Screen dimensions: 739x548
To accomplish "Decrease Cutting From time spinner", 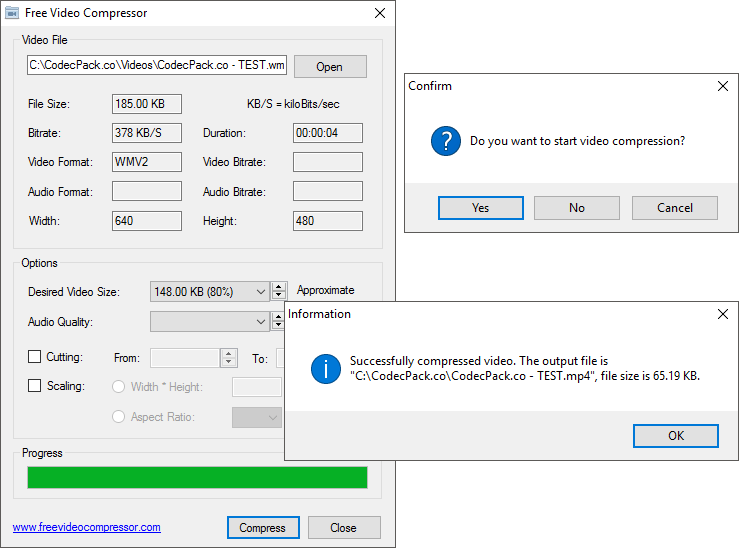I will point(229,362).
